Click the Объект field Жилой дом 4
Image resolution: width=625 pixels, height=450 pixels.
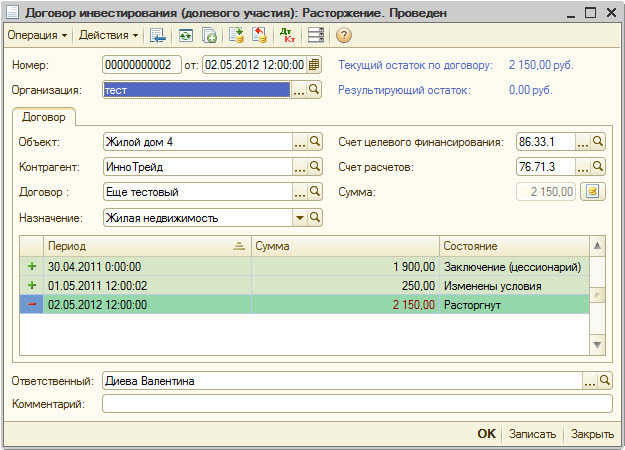pos(198,141)
